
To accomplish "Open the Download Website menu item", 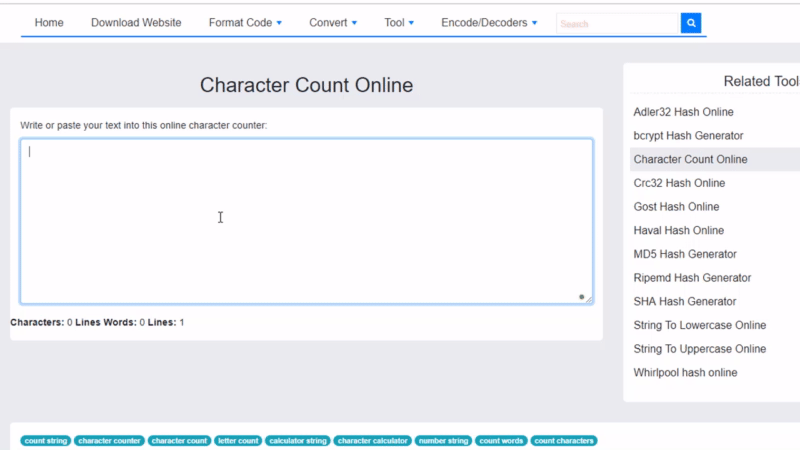I will point(136,23).
